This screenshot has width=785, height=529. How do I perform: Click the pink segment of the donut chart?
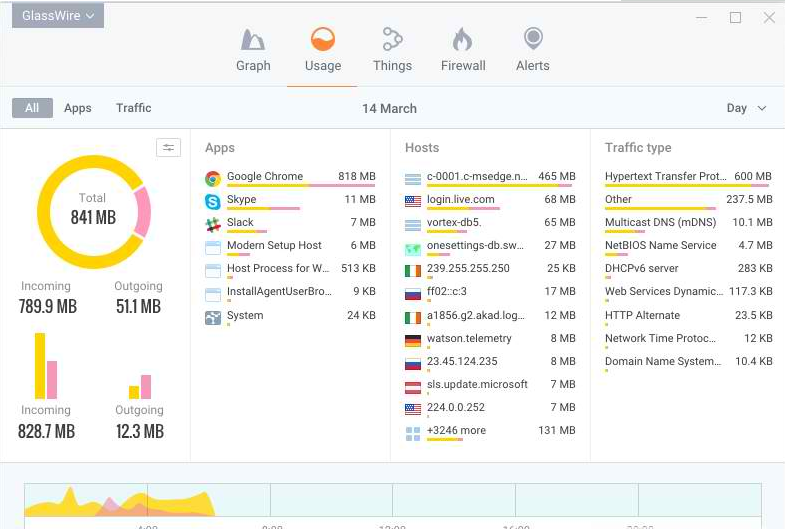144,212
